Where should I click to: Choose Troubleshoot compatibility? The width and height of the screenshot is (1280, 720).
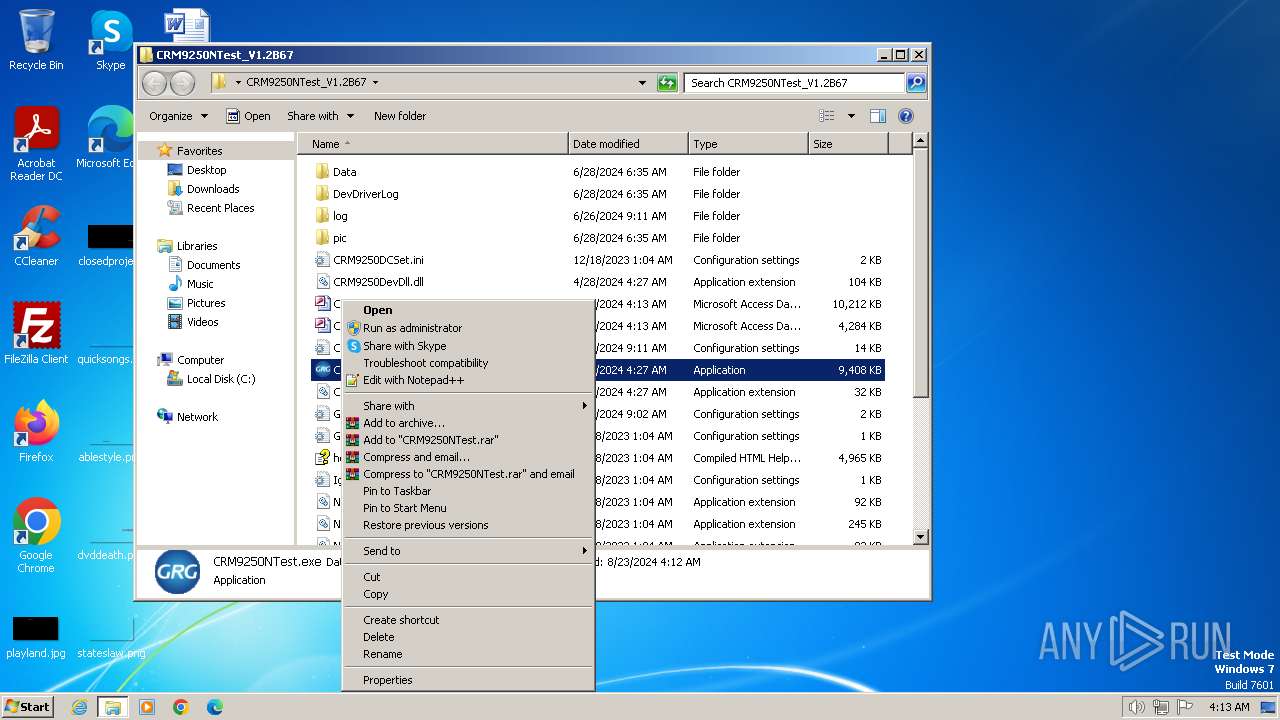pos(468,363)
